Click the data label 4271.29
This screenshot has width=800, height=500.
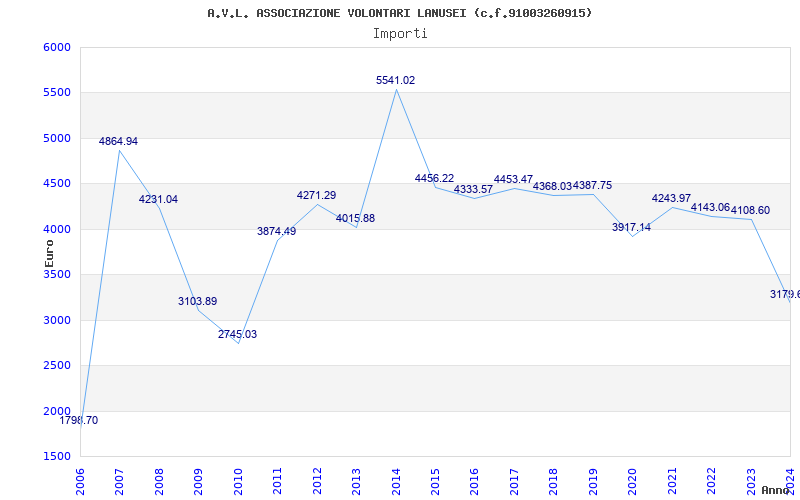316,195
